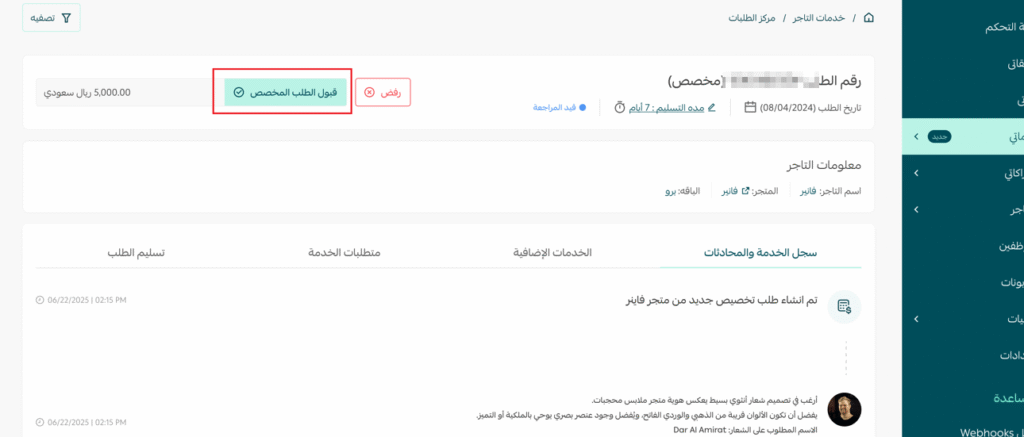Expand the sidebar item directly below the highlighted one

(x=916, y=173)
